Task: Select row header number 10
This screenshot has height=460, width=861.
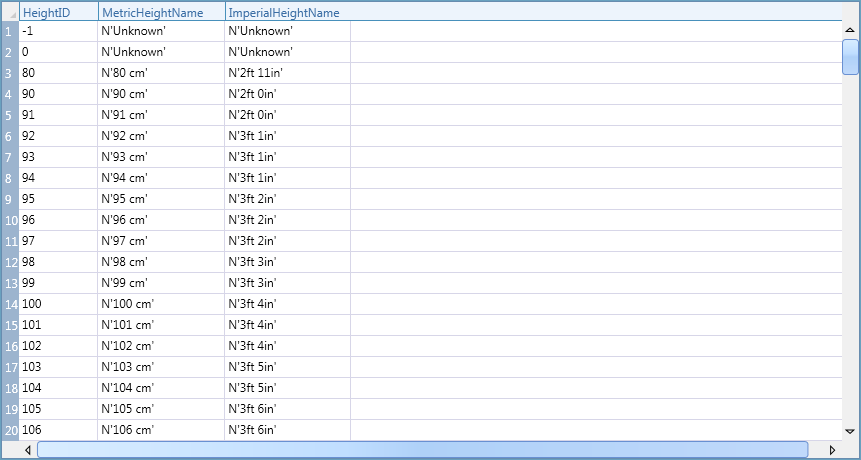Action: [10, 220]
